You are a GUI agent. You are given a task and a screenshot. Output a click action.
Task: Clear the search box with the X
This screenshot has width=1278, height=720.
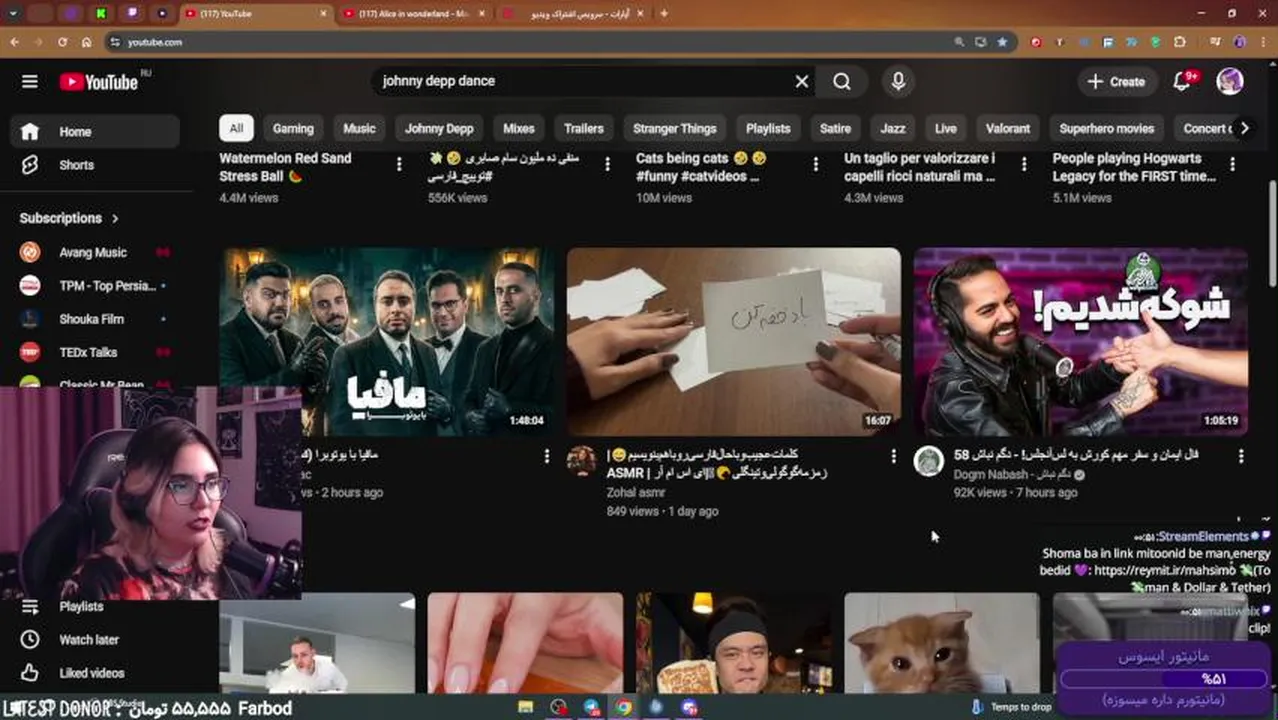click(802, 81)
